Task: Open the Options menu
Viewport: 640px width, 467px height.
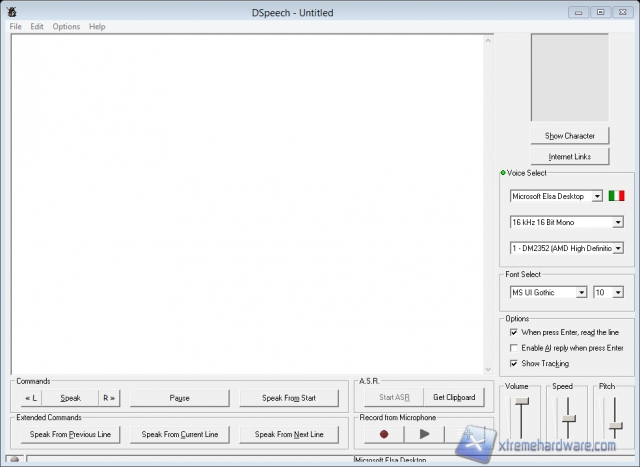Action: coord(66,26)
